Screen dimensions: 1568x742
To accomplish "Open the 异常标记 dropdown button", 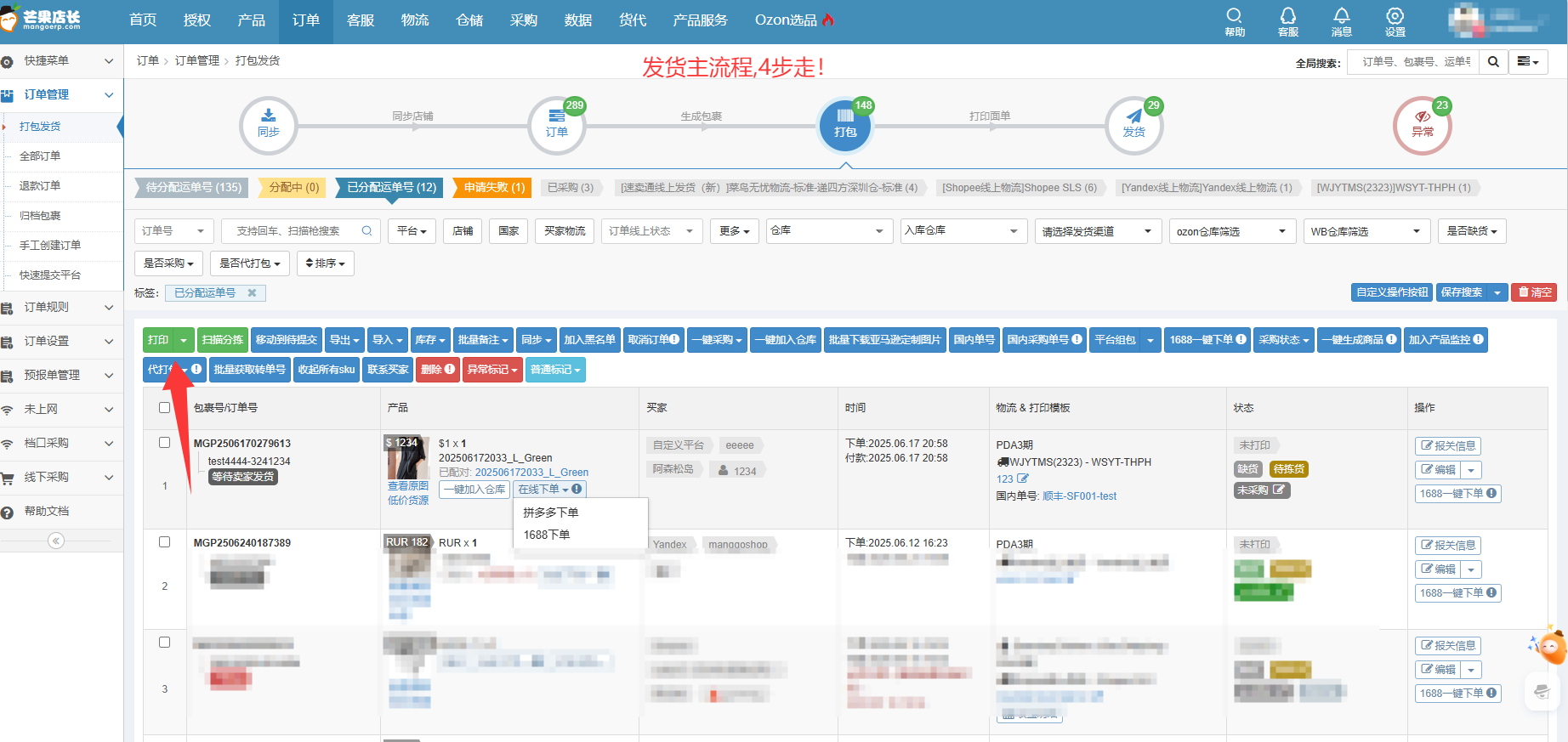I will click(492, 370).
